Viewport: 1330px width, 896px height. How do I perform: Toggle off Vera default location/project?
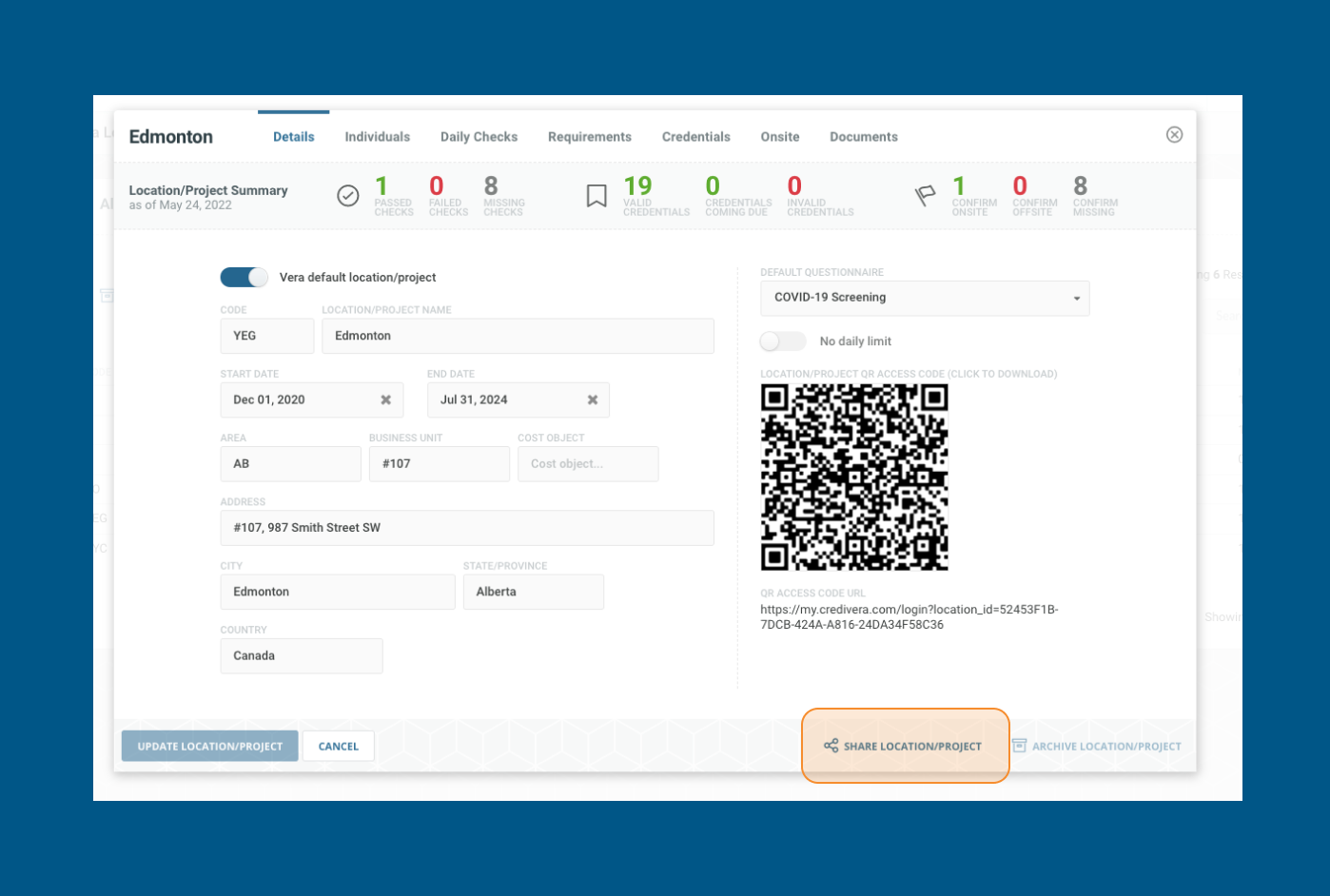[244, 277]
